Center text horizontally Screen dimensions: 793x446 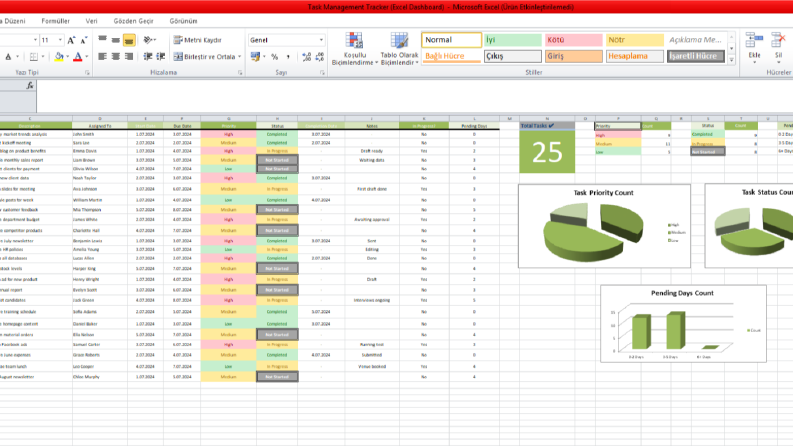point(115,56)
